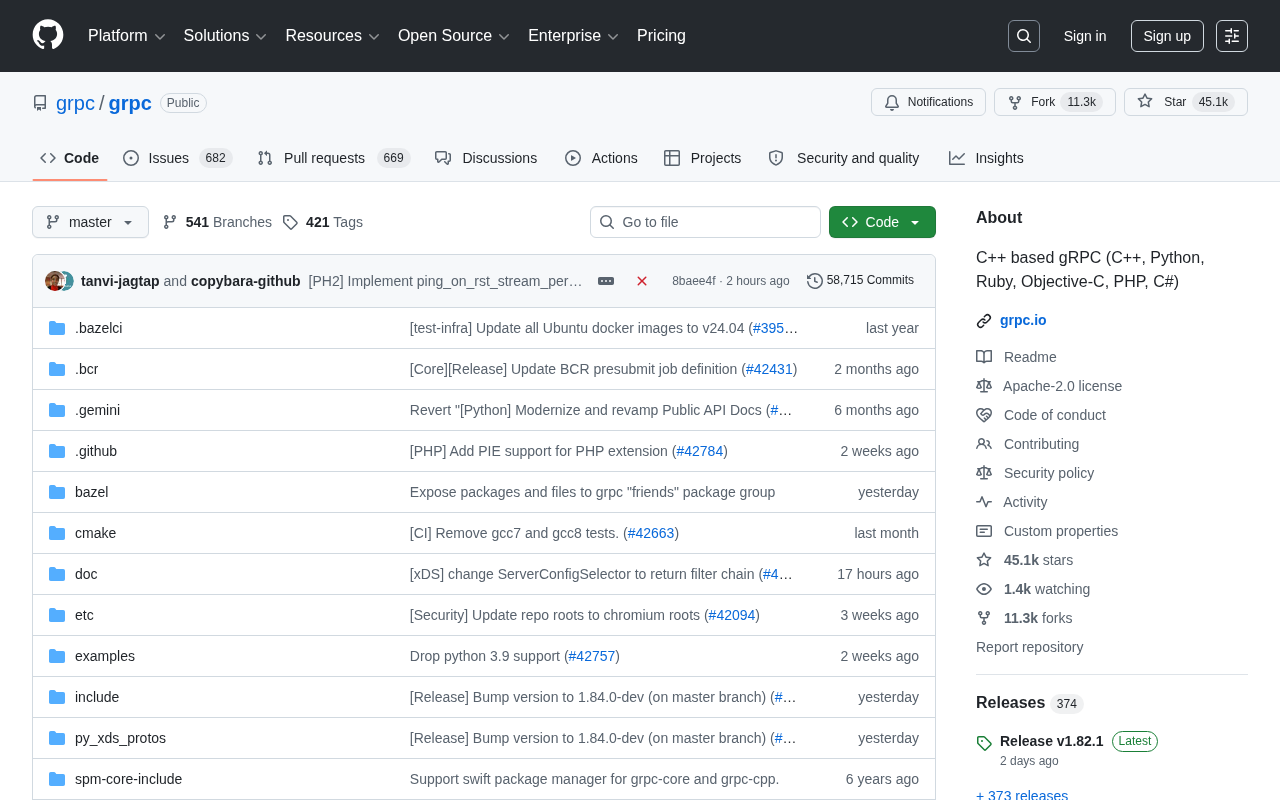Click the GitHub logo icon
This screenshot has width=1280, height=800.
pyautogui.click(x=48, y=35)
